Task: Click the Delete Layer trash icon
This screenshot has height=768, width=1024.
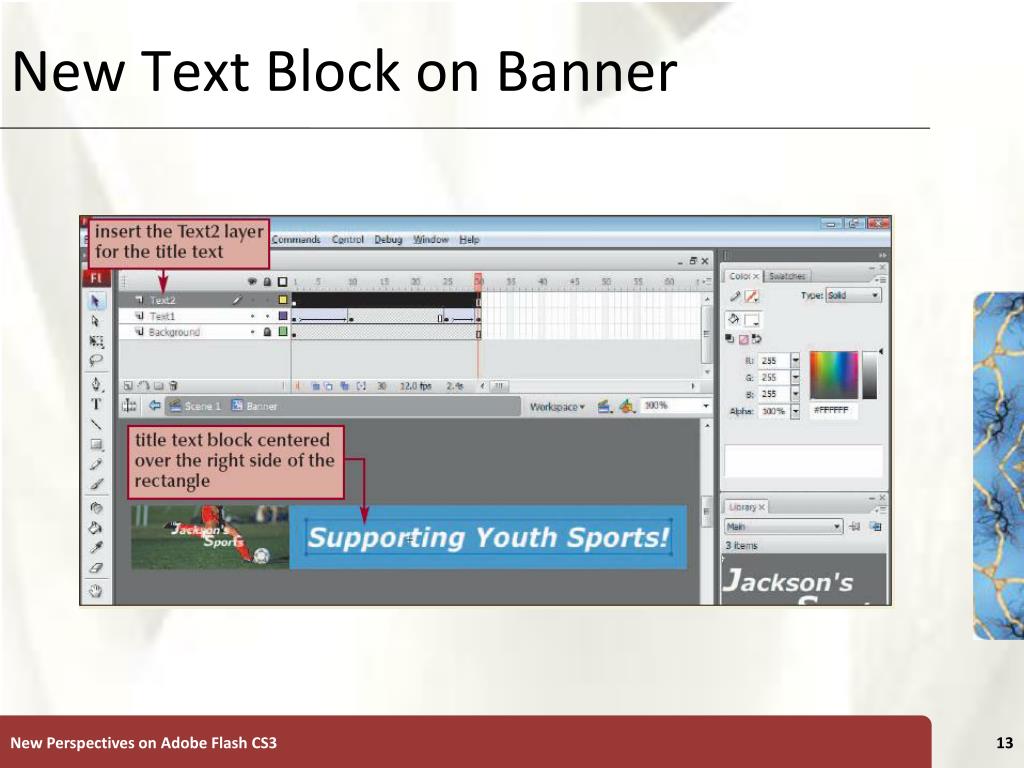Action: point(174,386)
